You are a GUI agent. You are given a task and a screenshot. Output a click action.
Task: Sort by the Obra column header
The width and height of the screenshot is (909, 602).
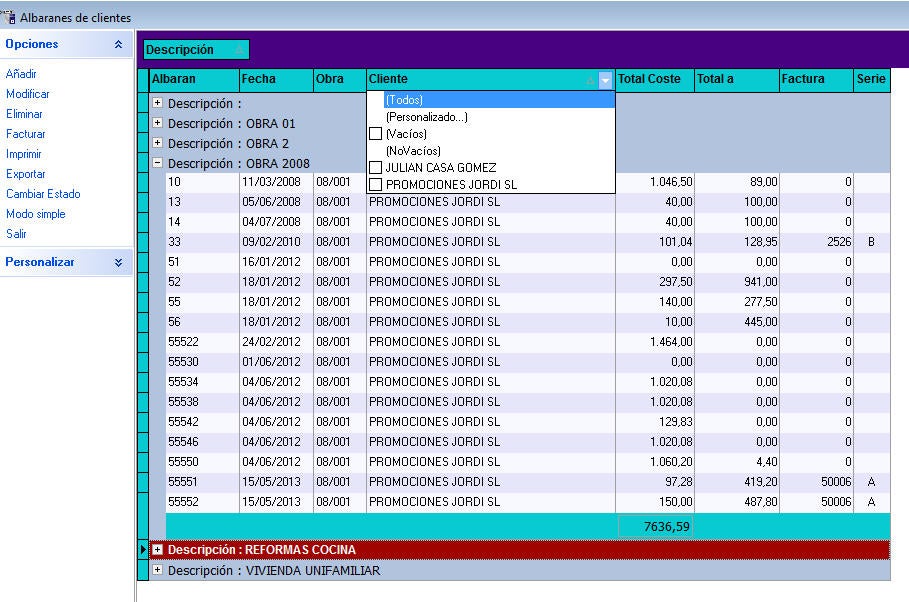pos(340,79)
